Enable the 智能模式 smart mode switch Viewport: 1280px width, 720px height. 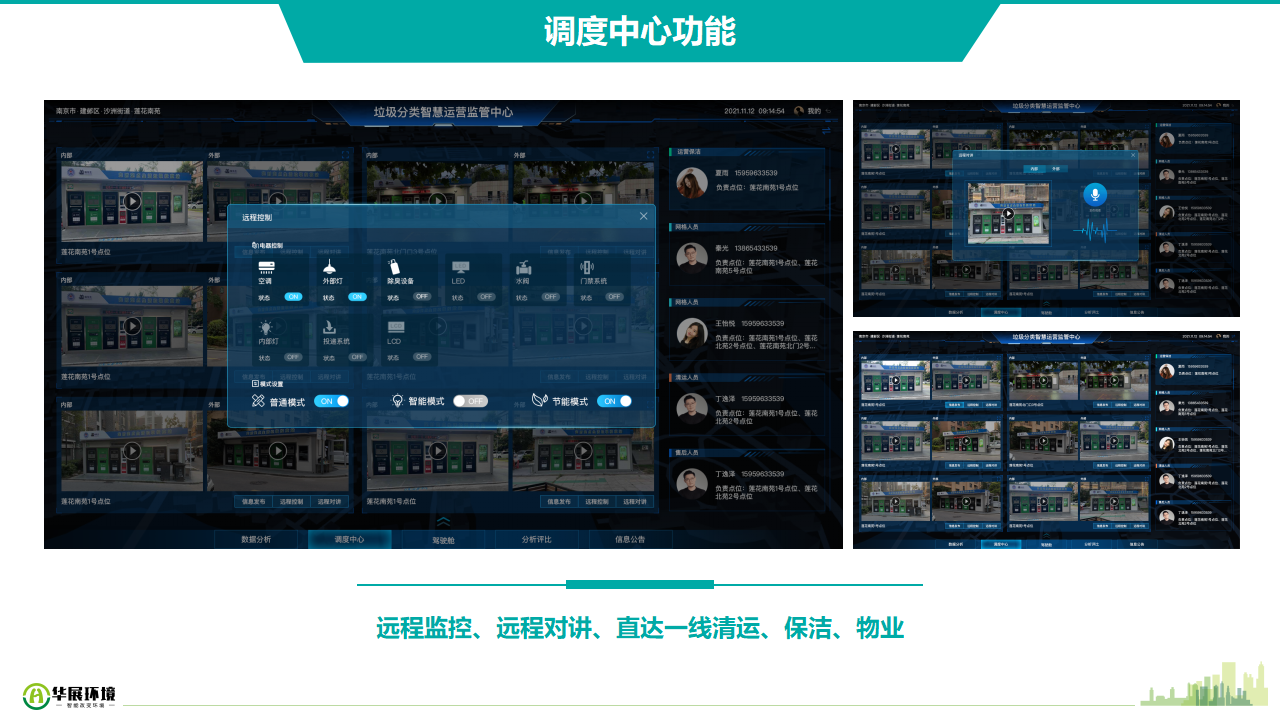point(470,401)
